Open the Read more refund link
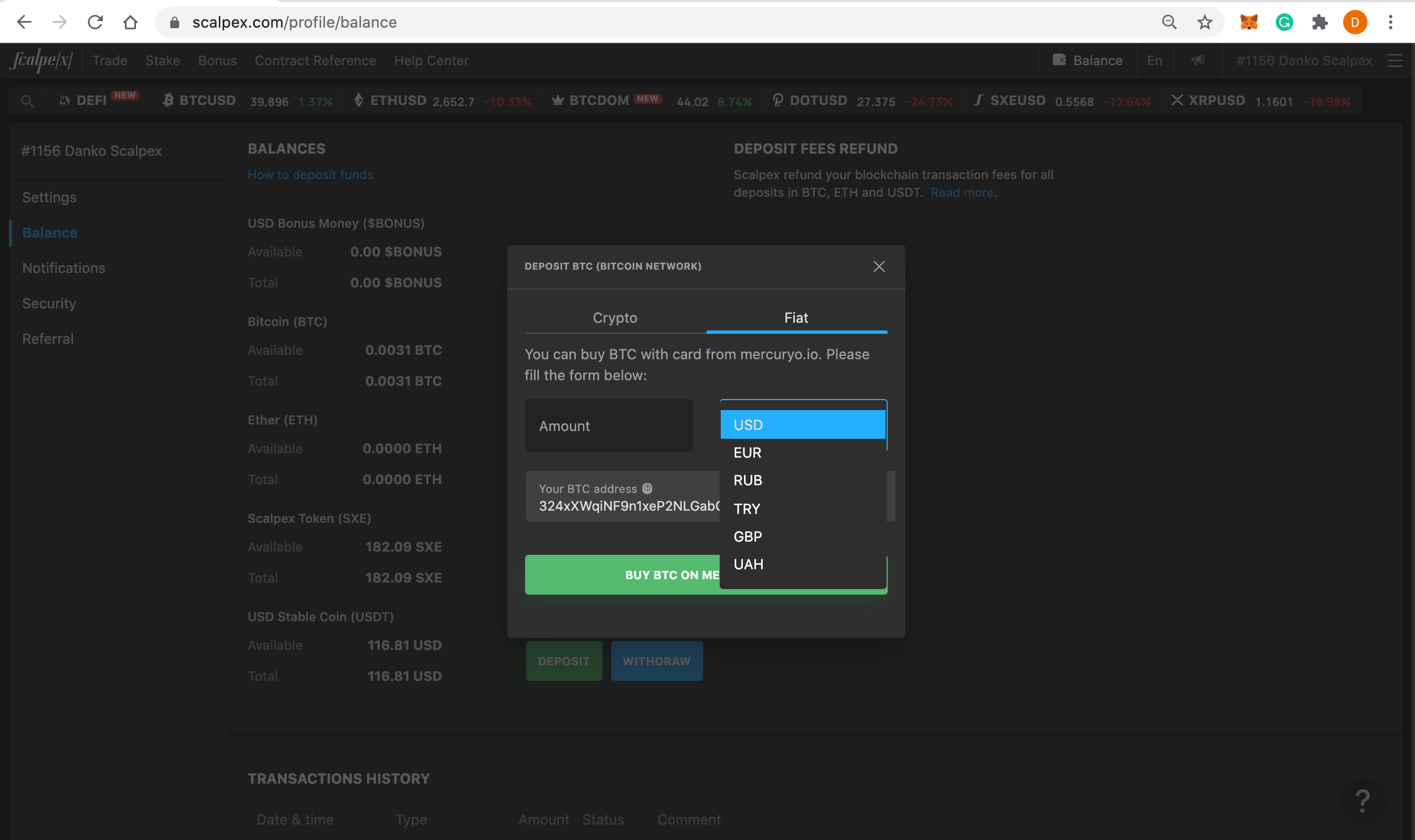The height and width of the screenshot is (840, 1415). point(962,192)
